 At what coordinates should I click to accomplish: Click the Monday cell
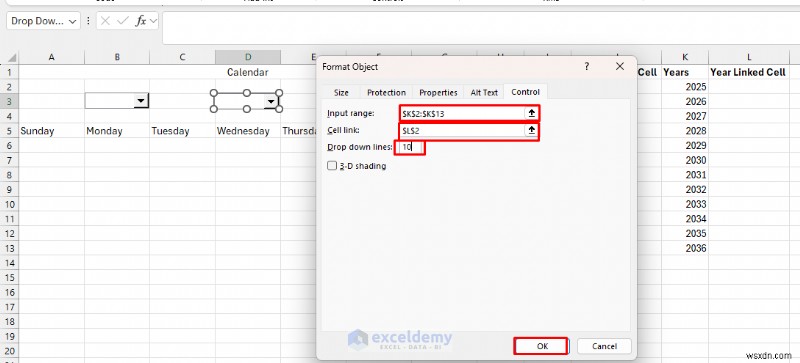point(117,131)
